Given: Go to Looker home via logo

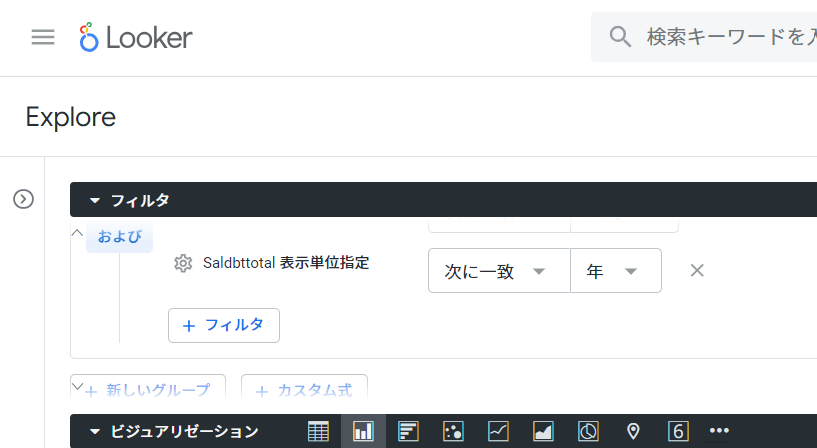Looking at the screenshot, I should 136,38.
